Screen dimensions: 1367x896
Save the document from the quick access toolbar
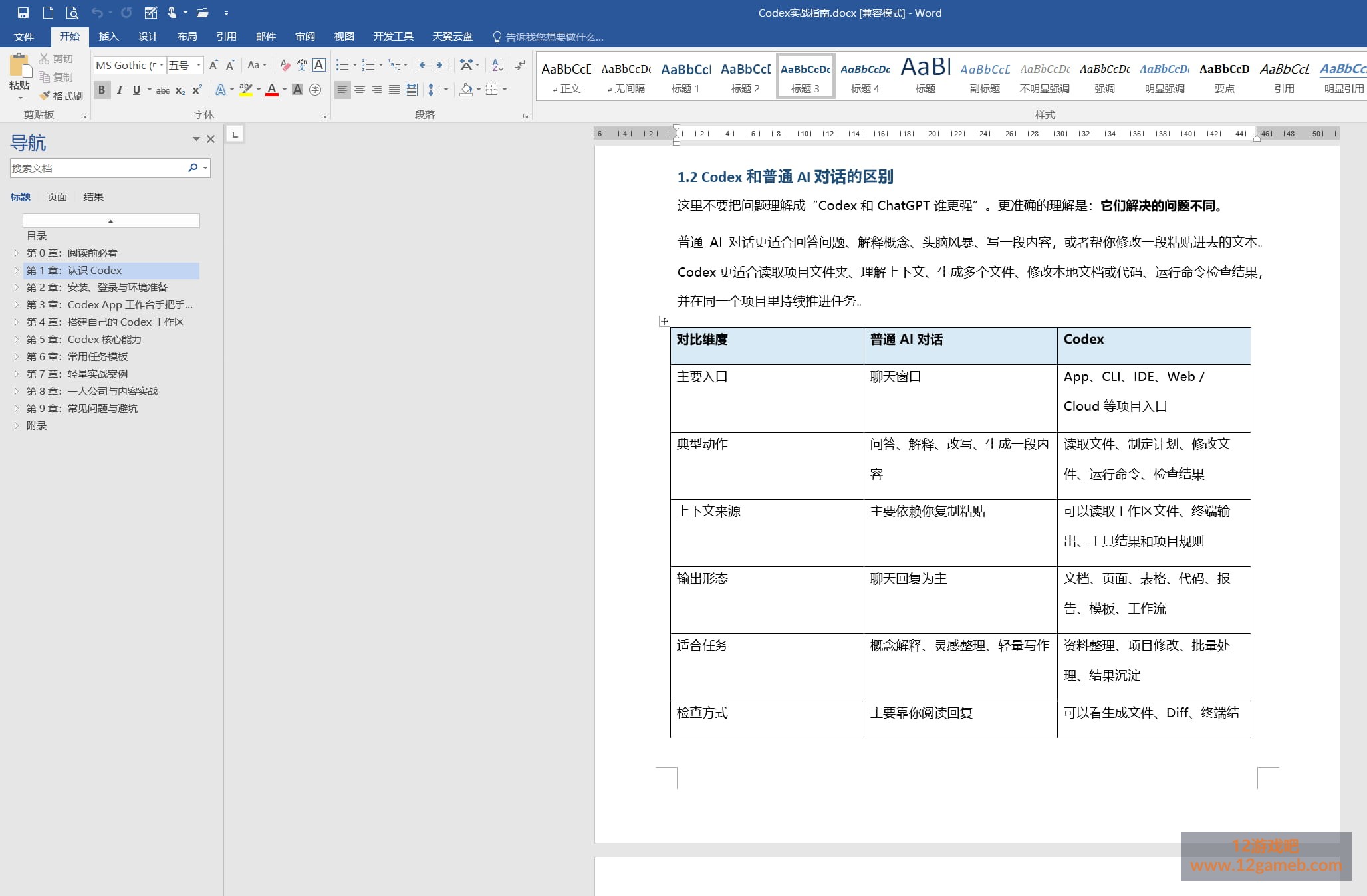click(x=23, y=13)
